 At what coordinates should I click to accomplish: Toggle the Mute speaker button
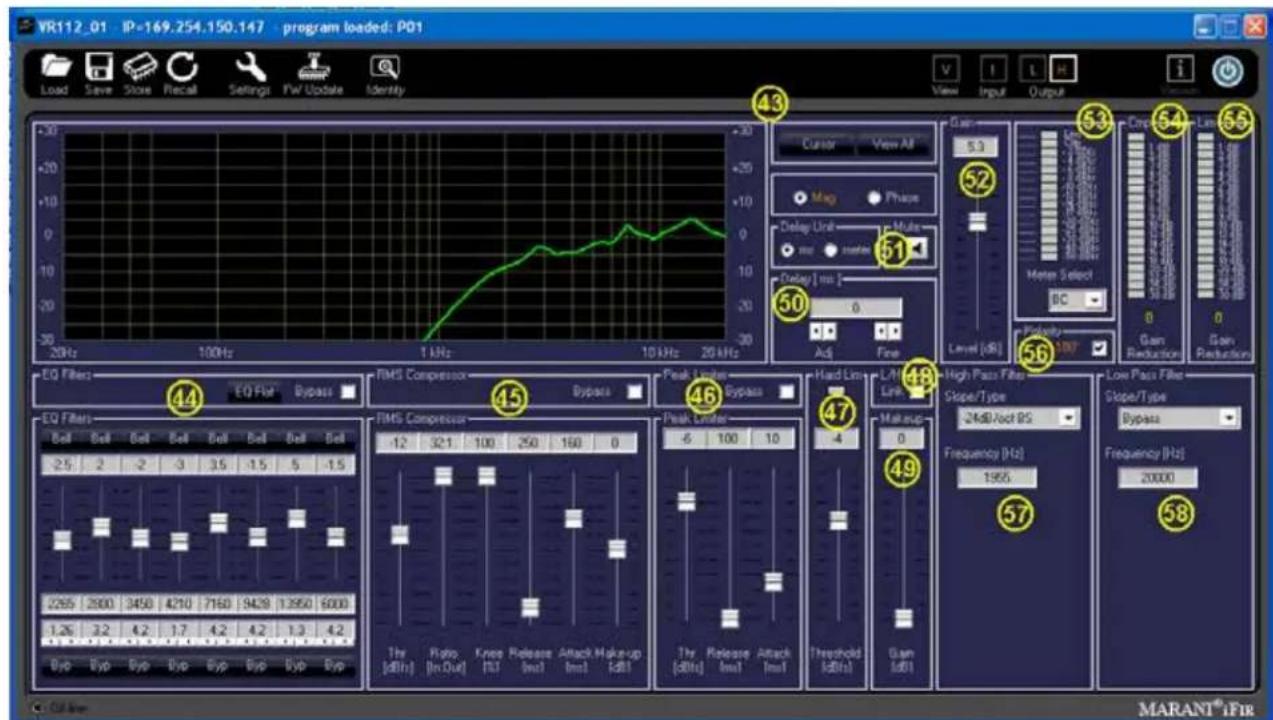tap(916, 250)
